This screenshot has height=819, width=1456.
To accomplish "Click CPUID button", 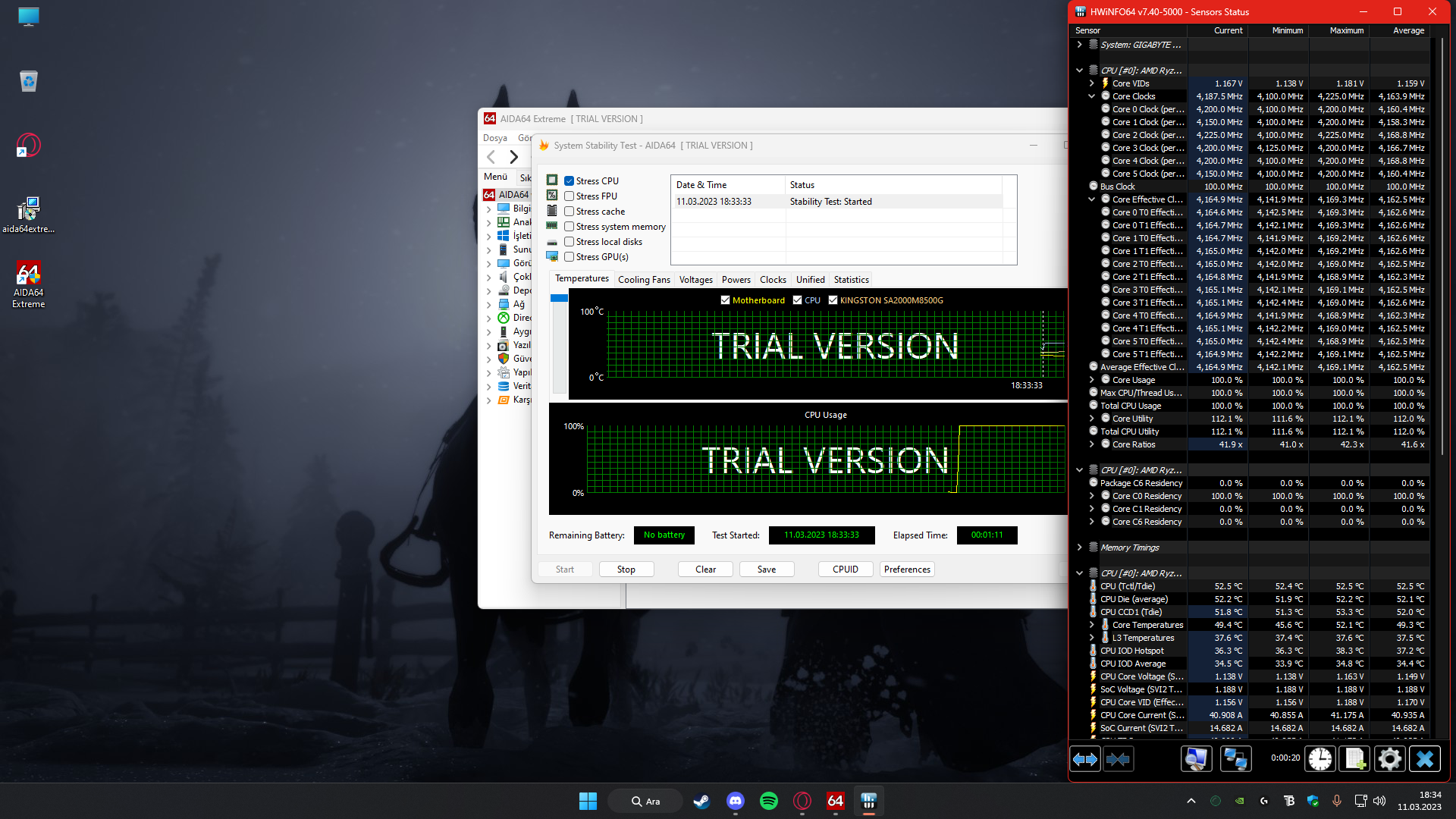I will click(846, 570).
